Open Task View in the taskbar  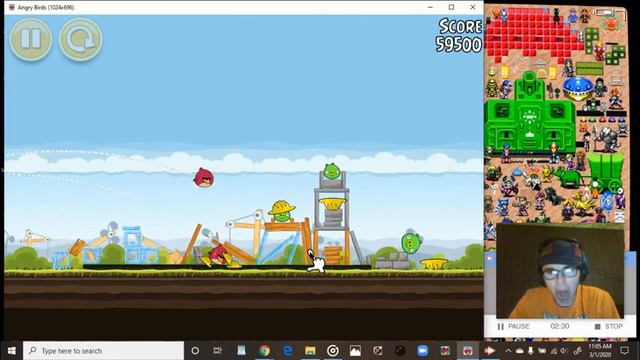[218, 351]
